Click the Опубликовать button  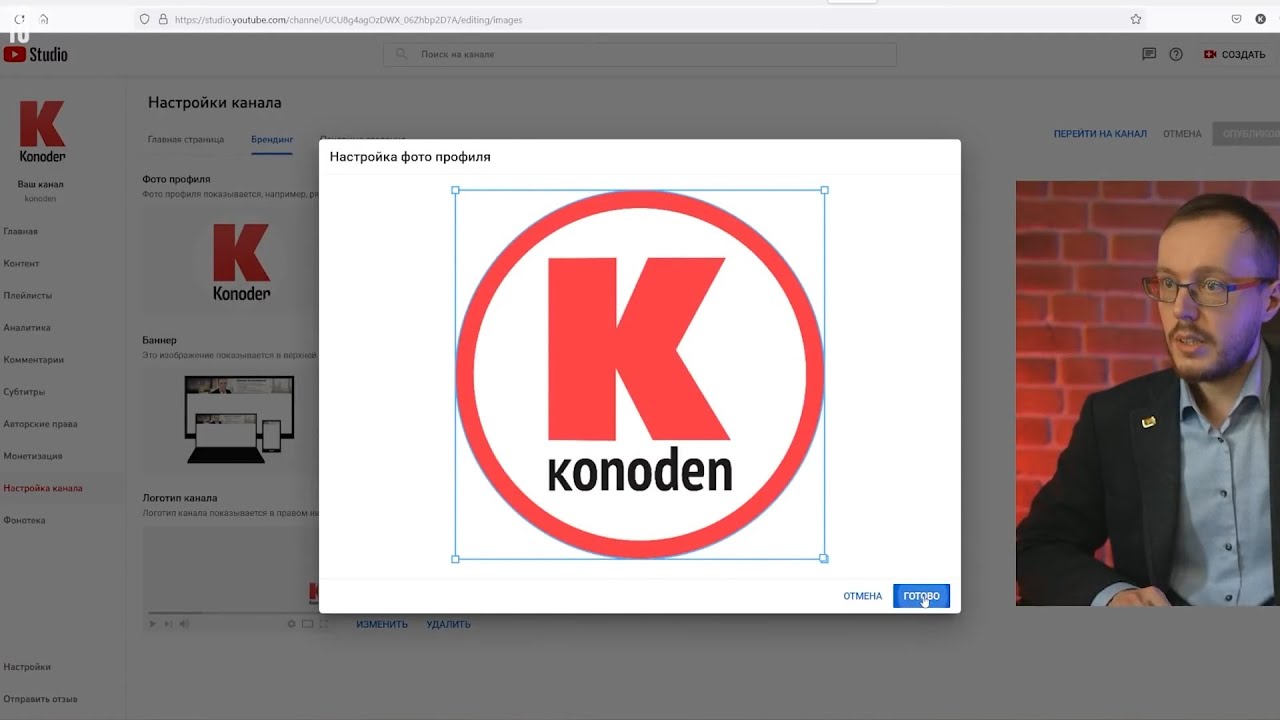[1246, 133]
